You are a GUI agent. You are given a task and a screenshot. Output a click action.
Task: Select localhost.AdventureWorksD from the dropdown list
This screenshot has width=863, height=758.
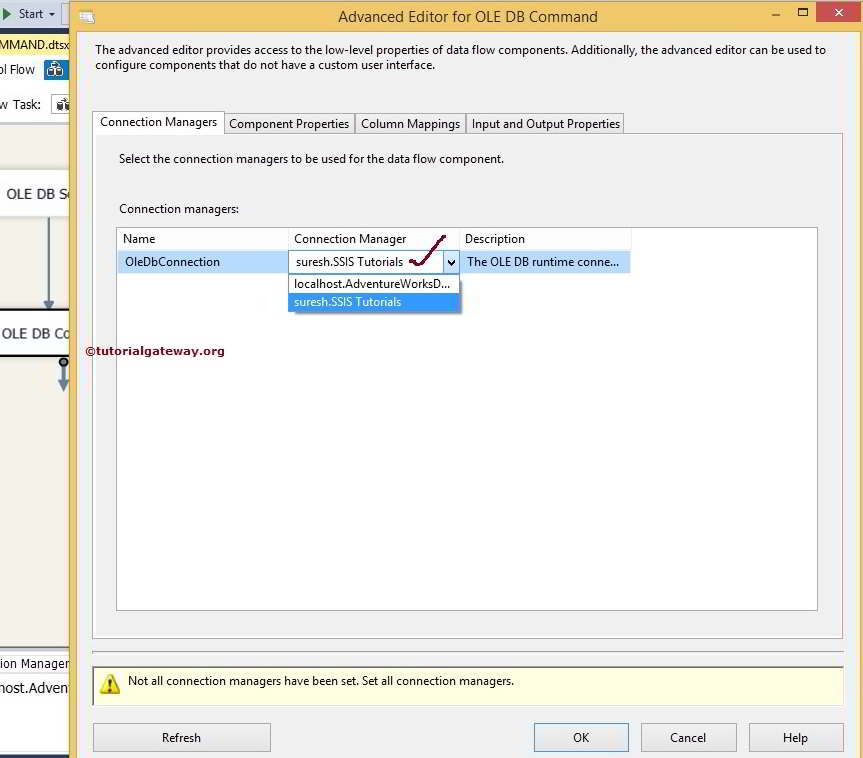372,283
